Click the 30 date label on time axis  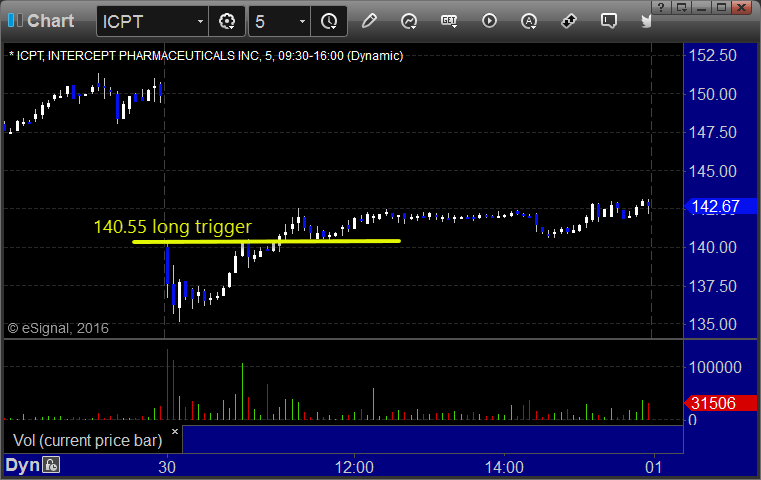click(167, 467)
